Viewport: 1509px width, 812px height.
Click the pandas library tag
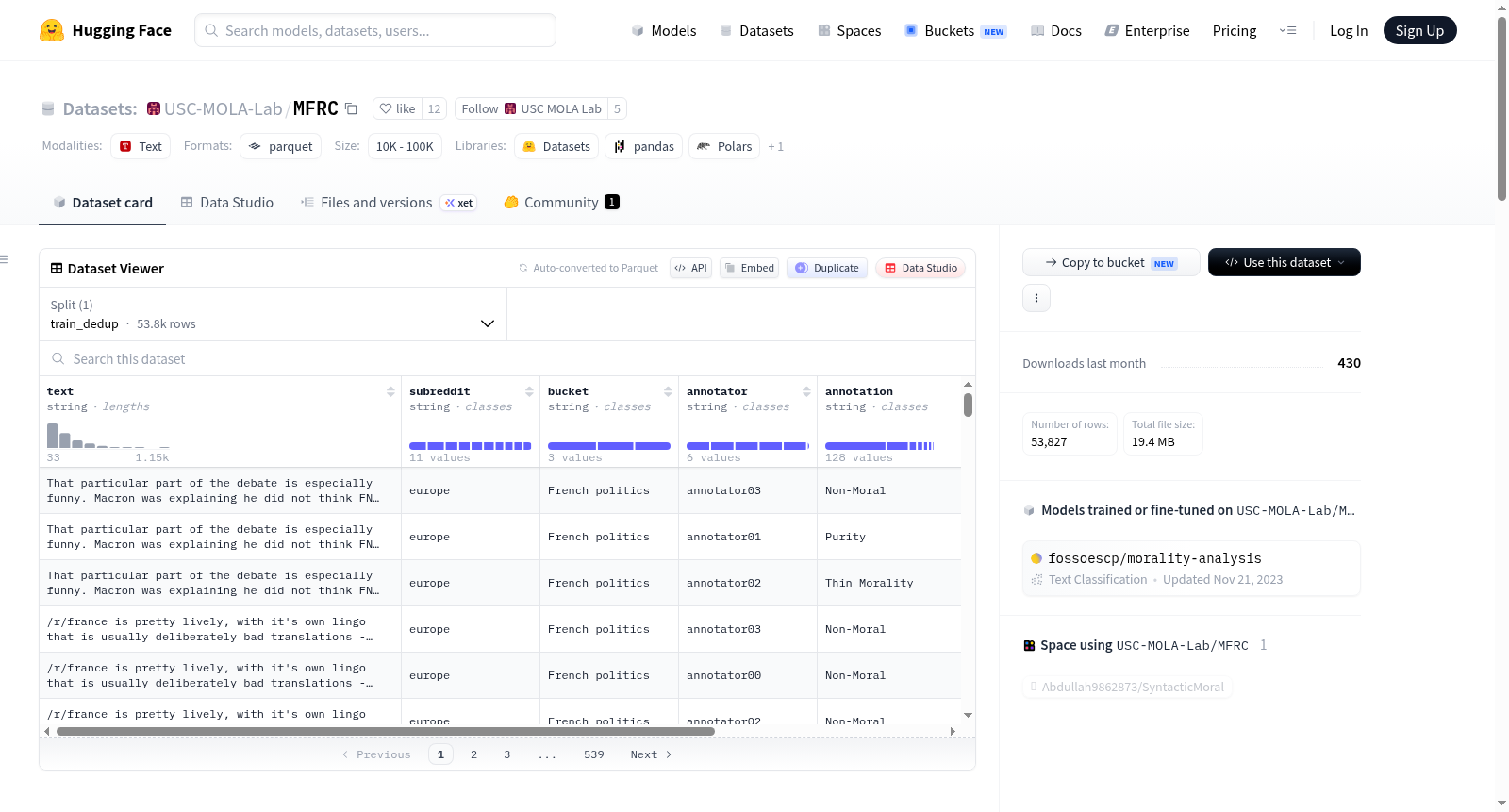644,146
